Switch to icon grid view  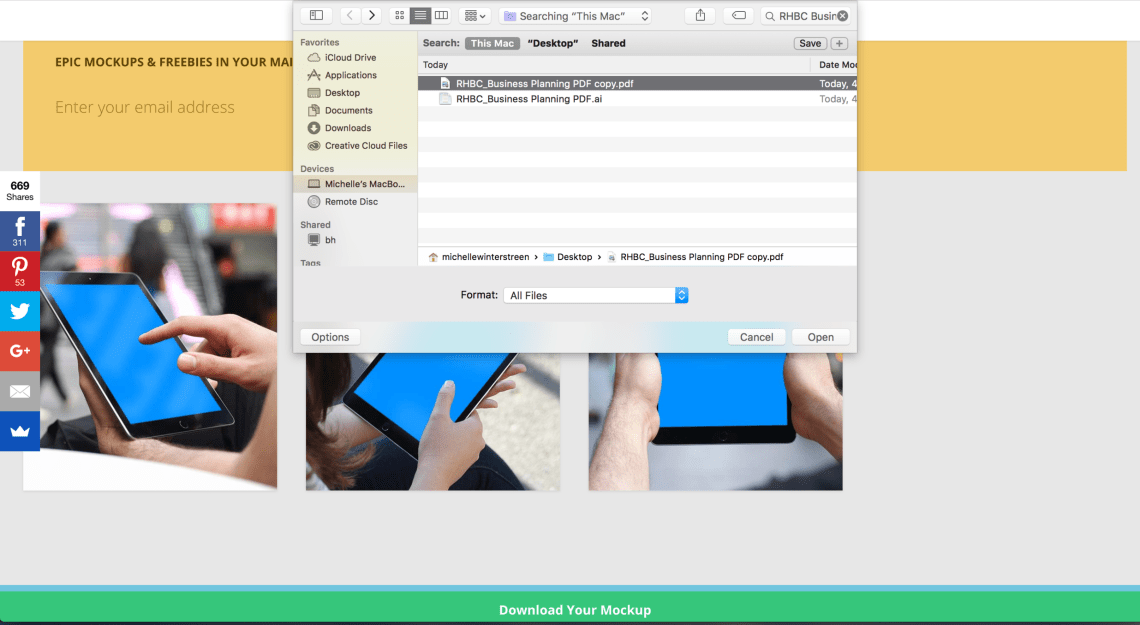pyautogui.click(x=400, y=16)
